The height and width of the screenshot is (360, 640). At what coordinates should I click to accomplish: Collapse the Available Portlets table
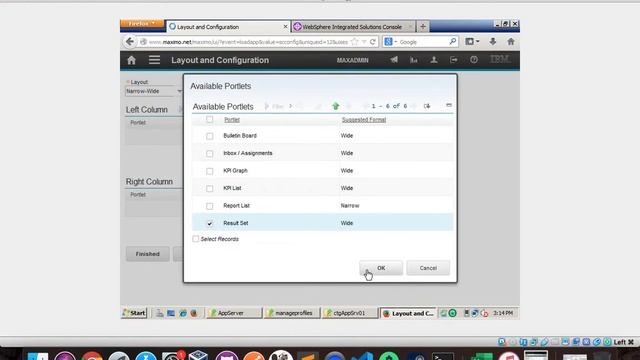[449, 105]
